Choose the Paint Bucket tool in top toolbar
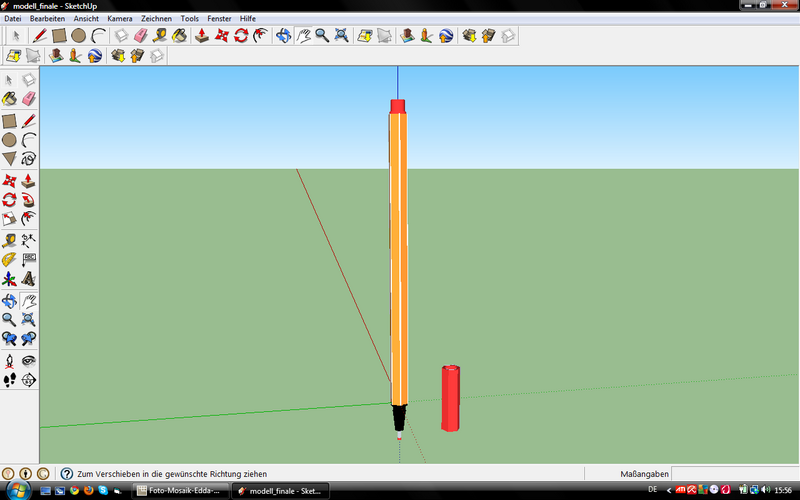Viewport: 800px width, 500px height. click(x=179, y=36)
